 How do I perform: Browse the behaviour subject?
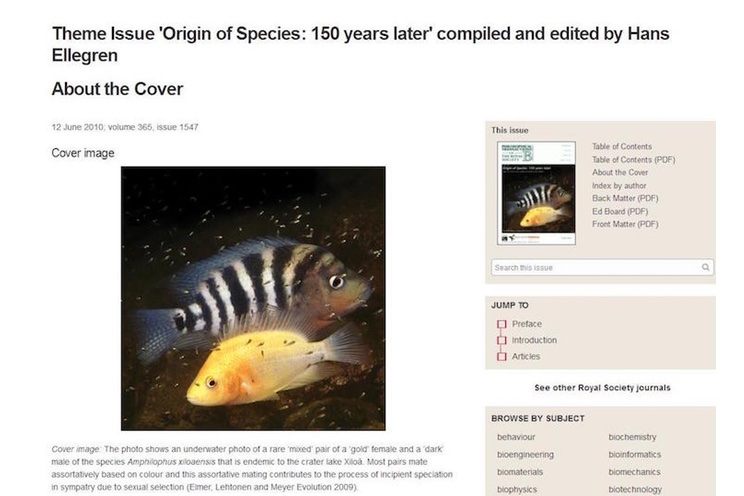518,437
